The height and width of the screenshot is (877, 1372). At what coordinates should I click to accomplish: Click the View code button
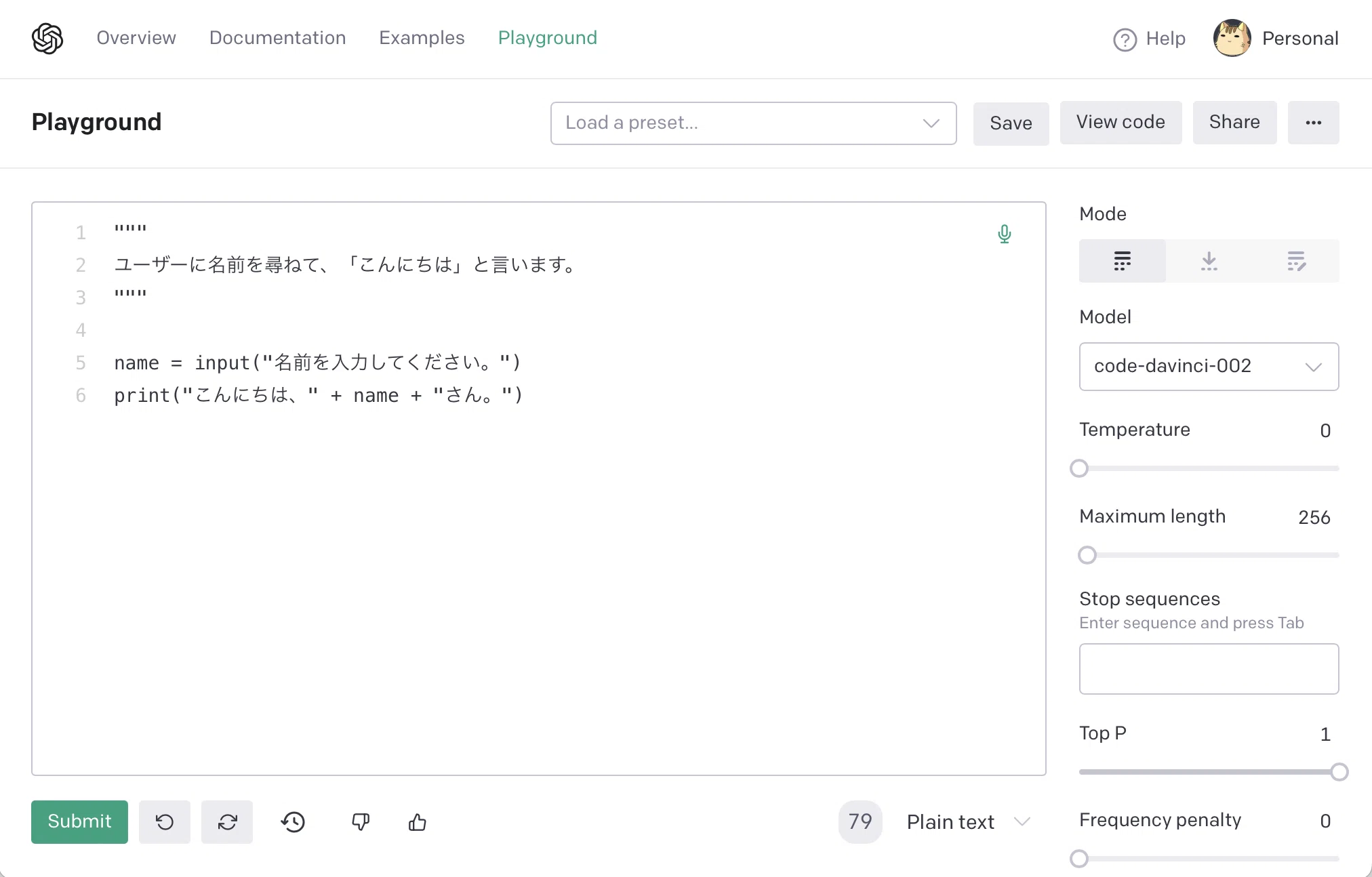point(1121,123)
